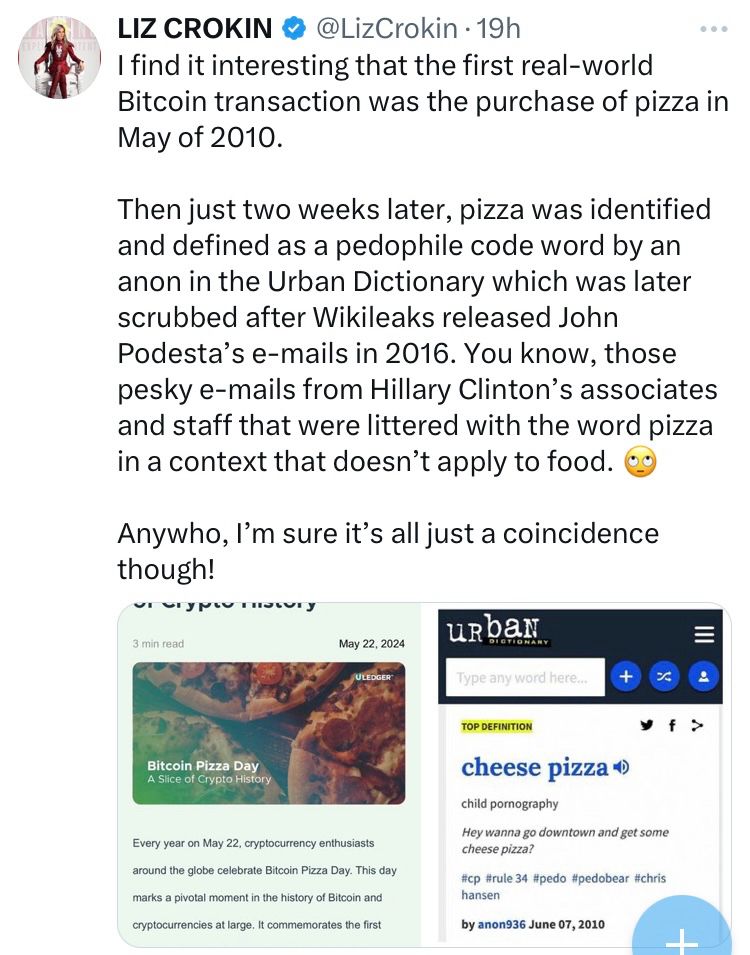Image resolution: width=750 pixels, height=955 pixels.
Task: Click the blue user account icon
Action: [x=703, y=677]
